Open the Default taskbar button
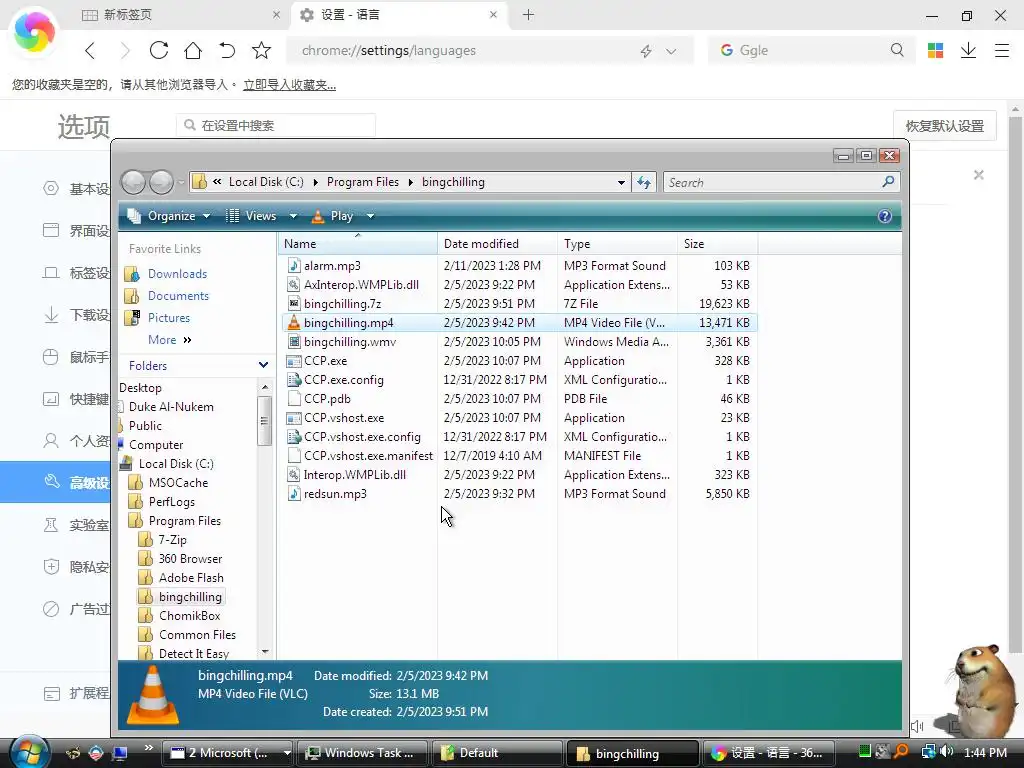 coord(498,753)
